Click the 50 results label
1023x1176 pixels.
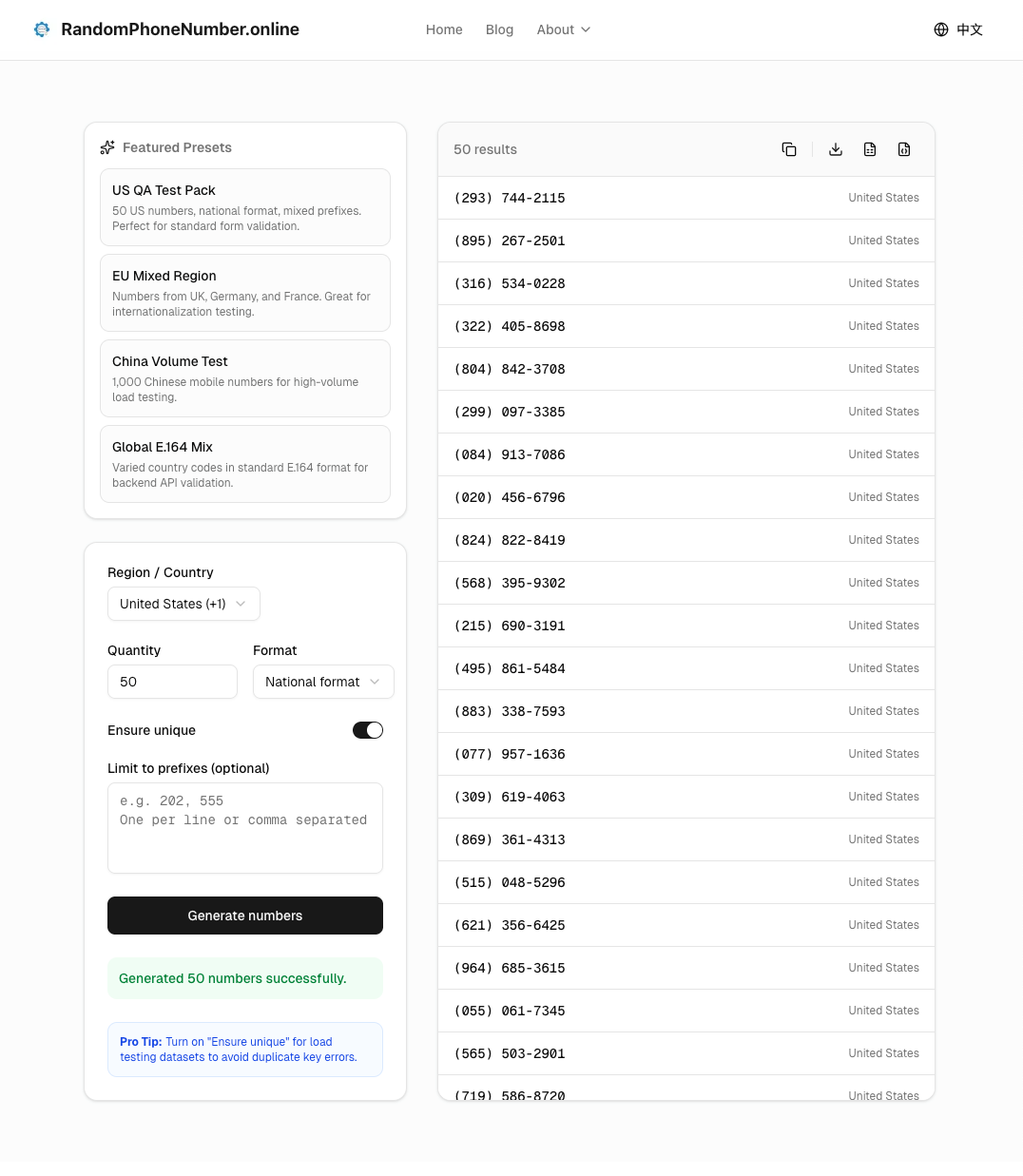pyautogui.click(x=485, y=149)
